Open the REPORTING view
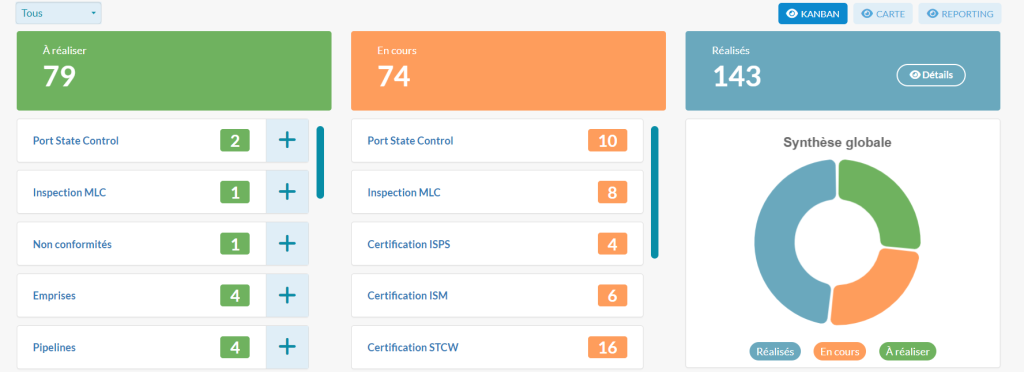This screenshot has height=372, width=1024. click(959, 14)
